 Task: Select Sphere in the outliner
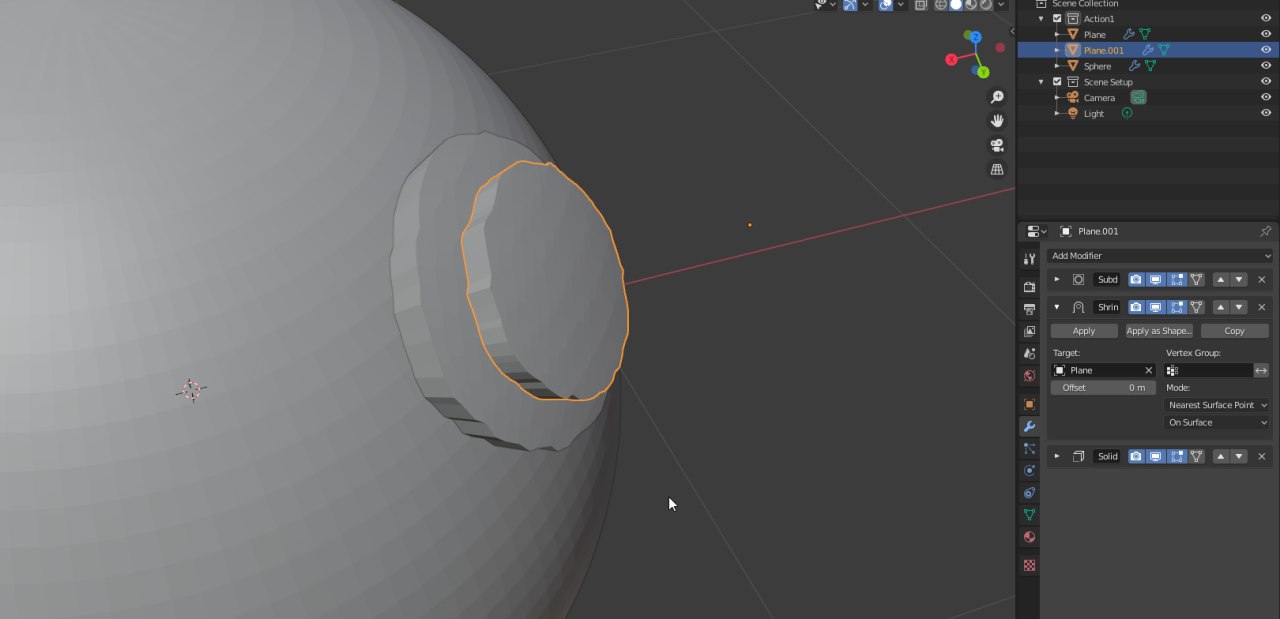[x=1097, y=66]
